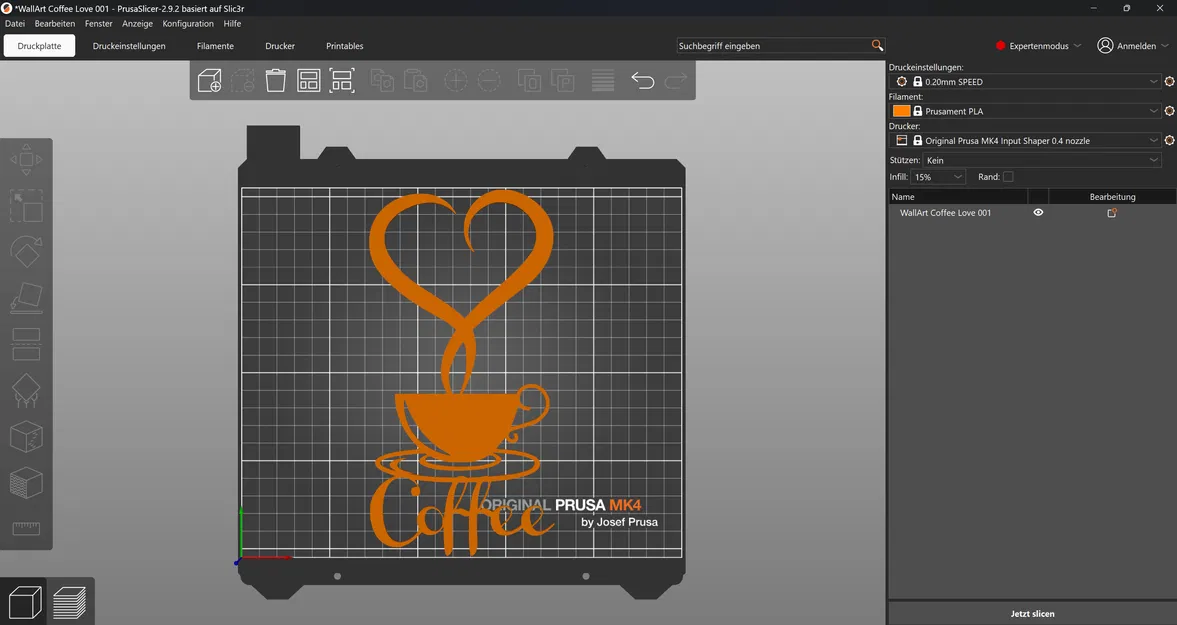Switch to the Druckeinstellungen tab
This screenshot has height=625, width=1177.
tap(129, 45)
